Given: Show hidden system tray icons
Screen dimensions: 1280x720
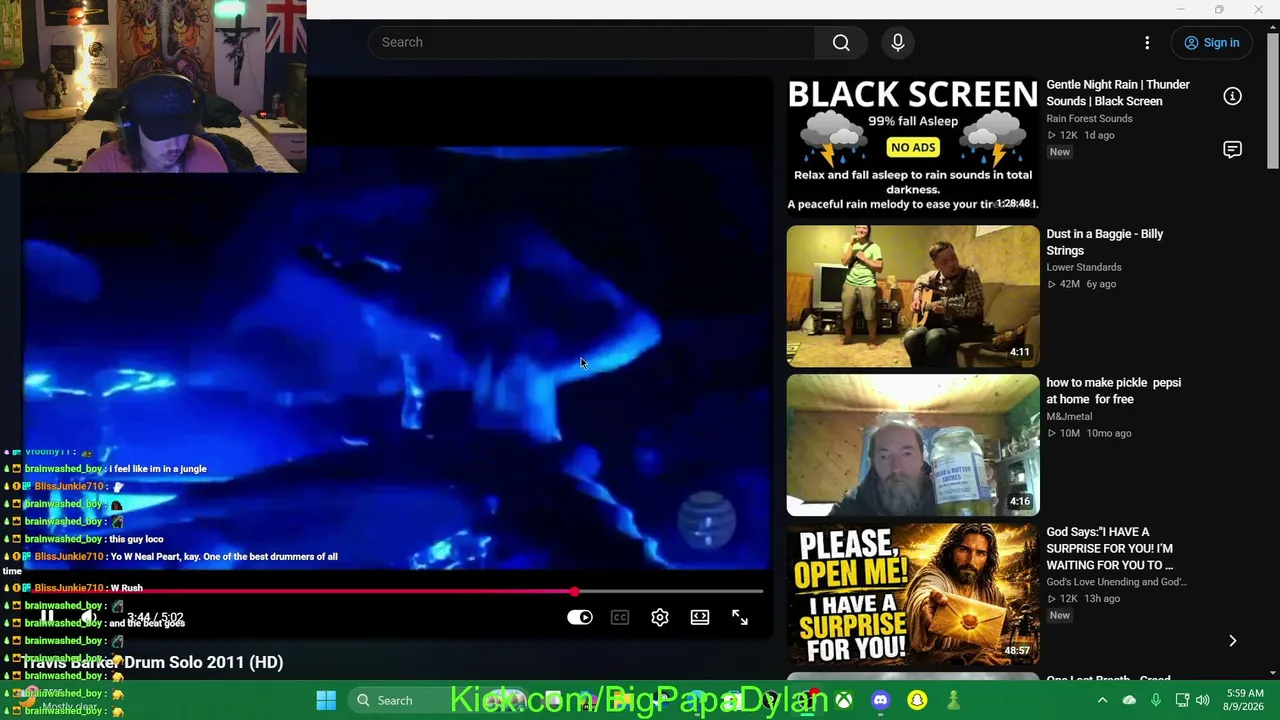Looking at the screenshot, I should (x=1102, y=700).
